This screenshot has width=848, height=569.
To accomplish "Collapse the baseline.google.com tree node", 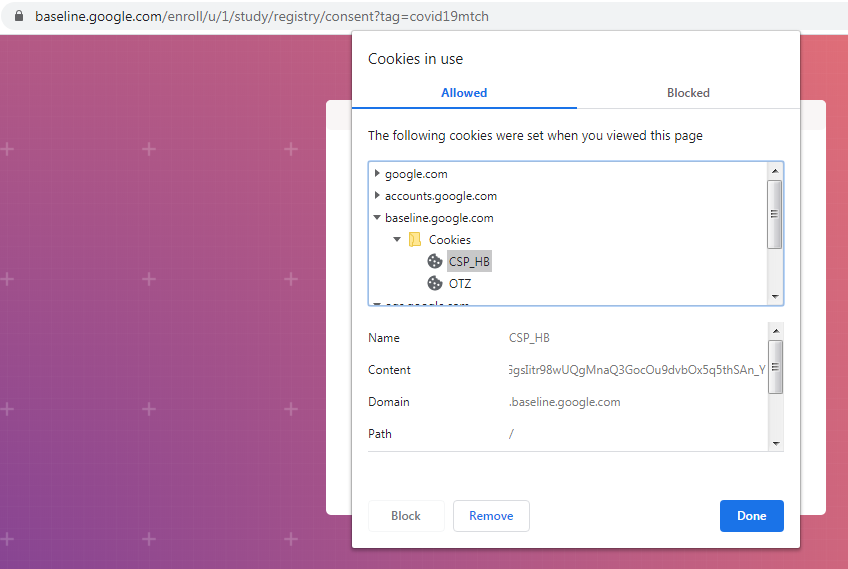I will coord(376,218).
